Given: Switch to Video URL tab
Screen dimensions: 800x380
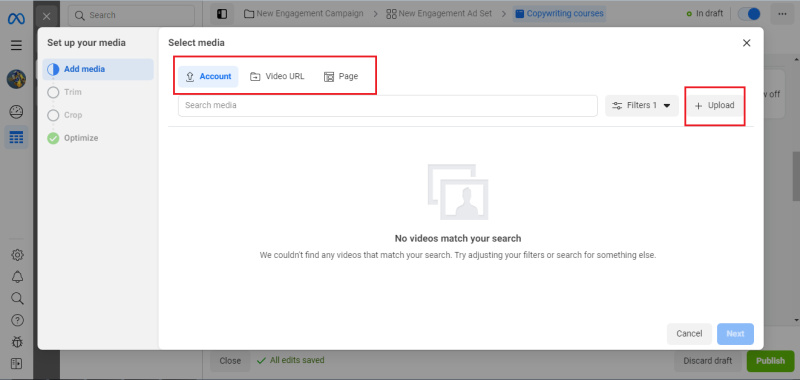Looking at the screenshot, I should (x=277, y=77).
